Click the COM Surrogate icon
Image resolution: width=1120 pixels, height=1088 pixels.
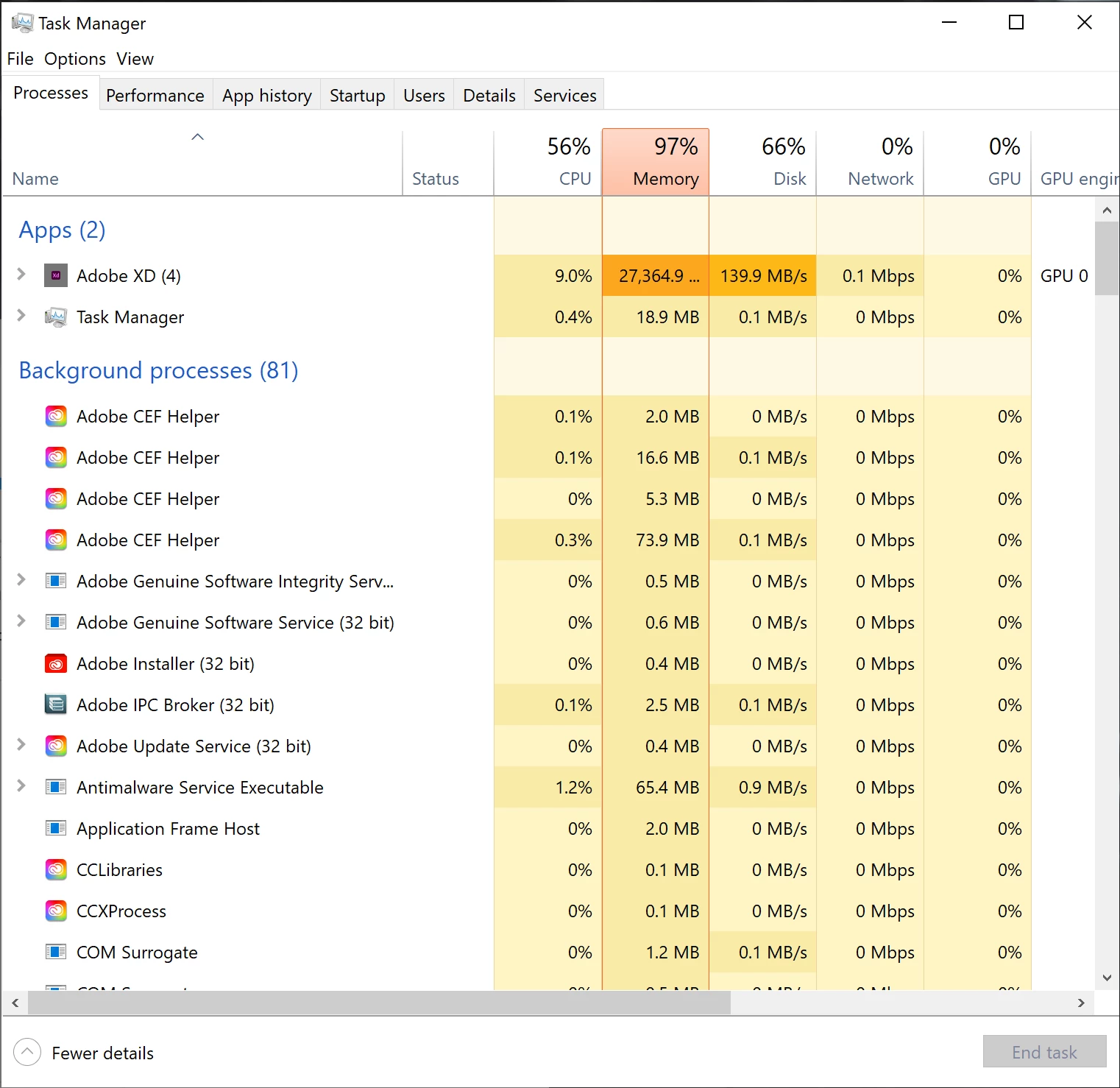[x=56, y=953]
